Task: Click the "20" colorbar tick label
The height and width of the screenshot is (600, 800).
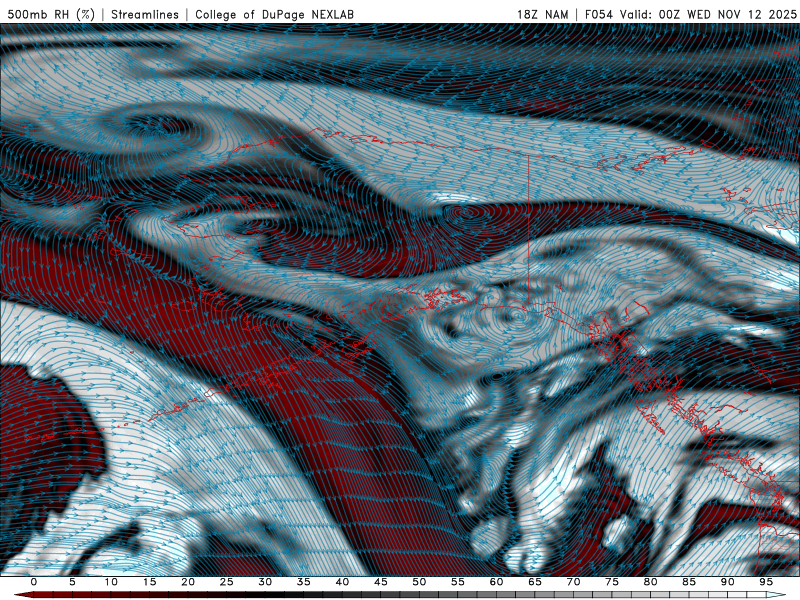Action: 188,582
